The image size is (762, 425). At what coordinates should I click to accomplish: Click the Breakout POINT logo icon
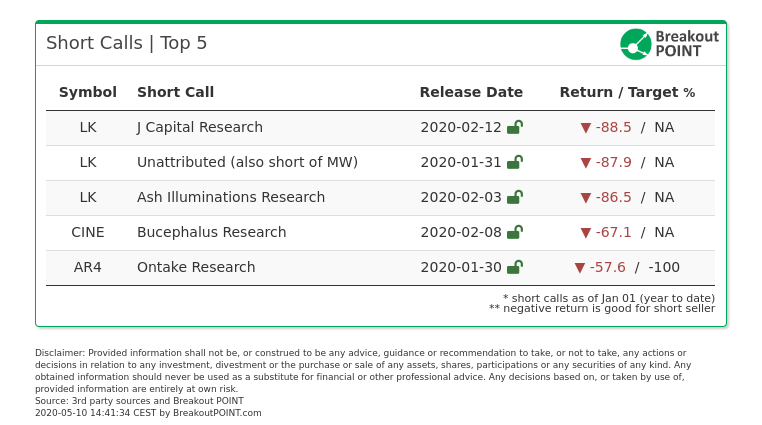tap(635, 44)
